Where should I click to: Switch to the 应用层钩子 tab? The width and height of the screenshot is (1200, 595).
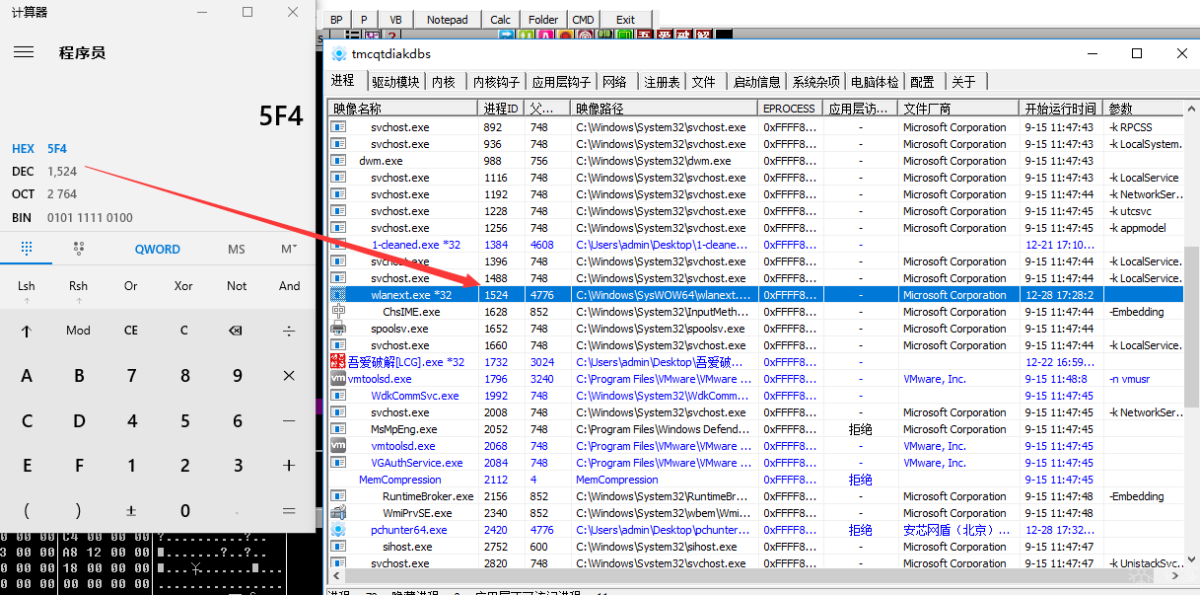[561, 82]
